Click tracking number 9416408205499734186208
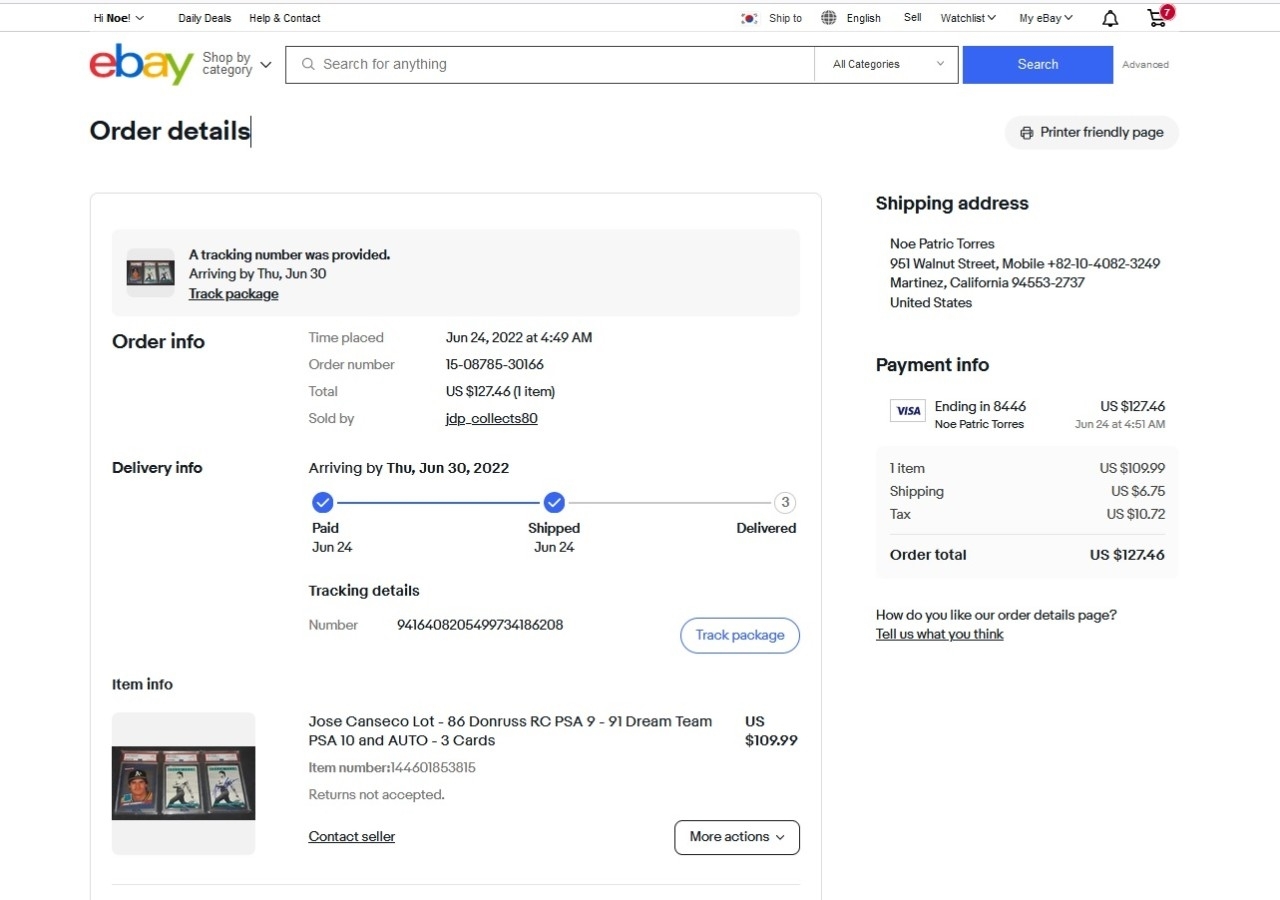This screenshot has width=1280, height=900. pos(480,625)
